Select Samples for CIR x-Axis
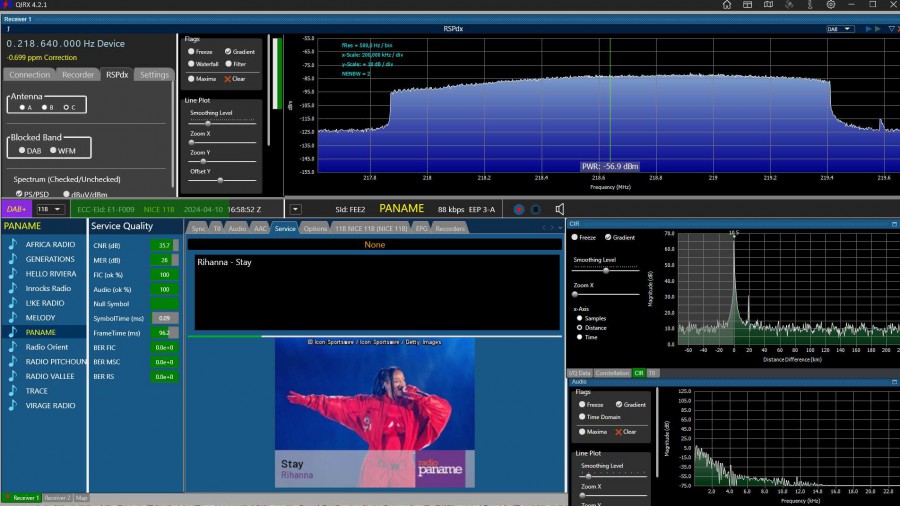The width and height of the screenshot is (900, 506). (x=580, y=318)
